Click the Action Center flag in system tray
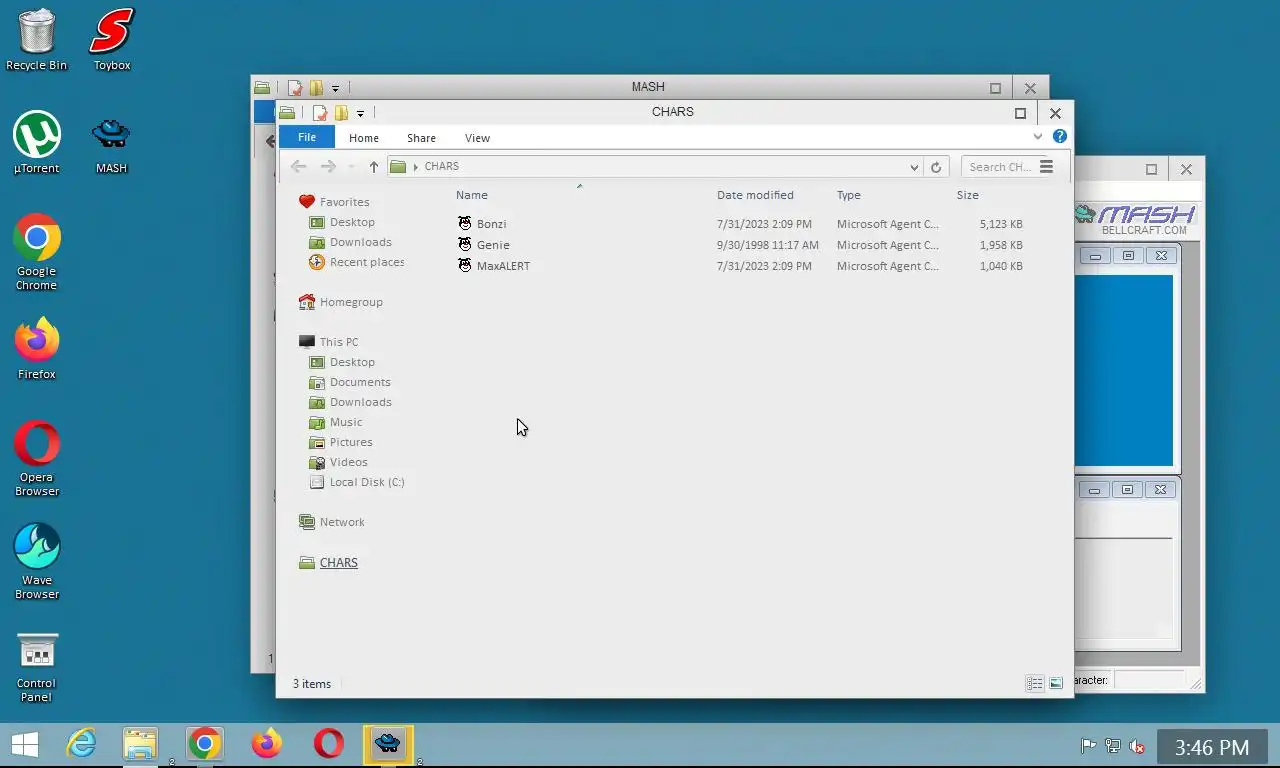Screen dimensions: 1280x768 (1088, 746)
